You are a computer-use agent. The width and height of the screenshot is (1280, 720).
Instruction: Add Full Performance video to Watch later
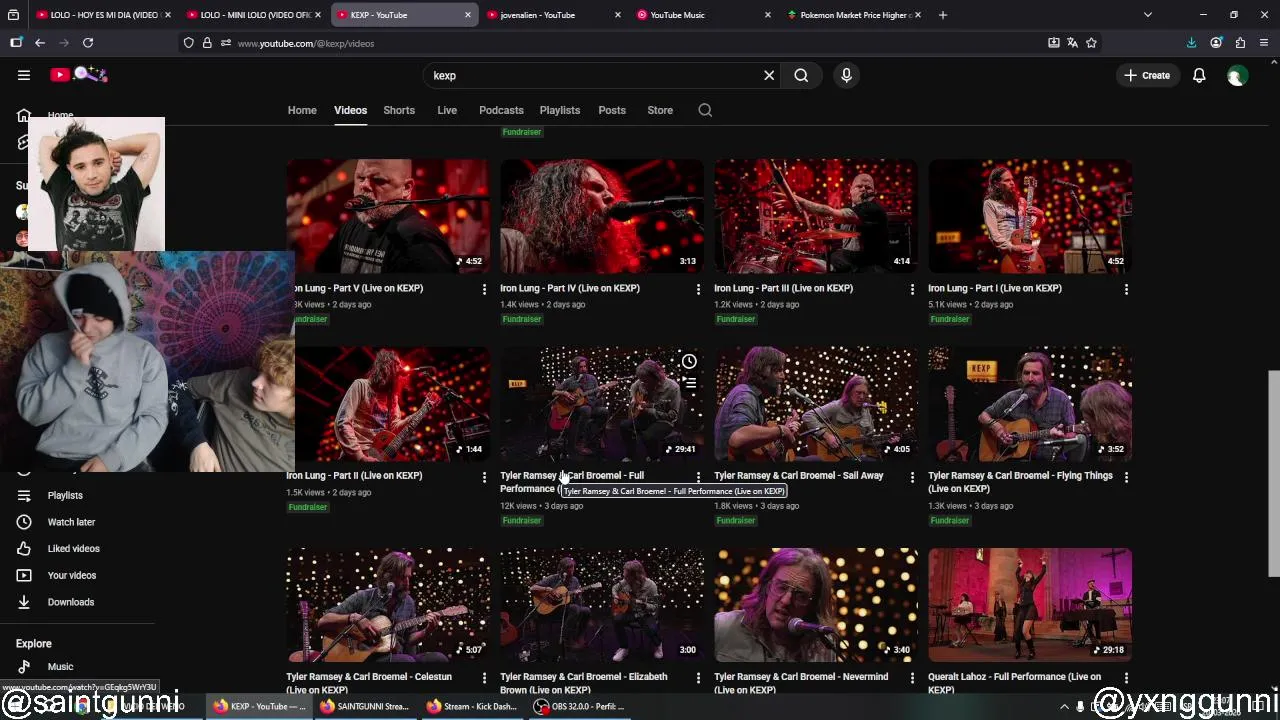[689, 361]
